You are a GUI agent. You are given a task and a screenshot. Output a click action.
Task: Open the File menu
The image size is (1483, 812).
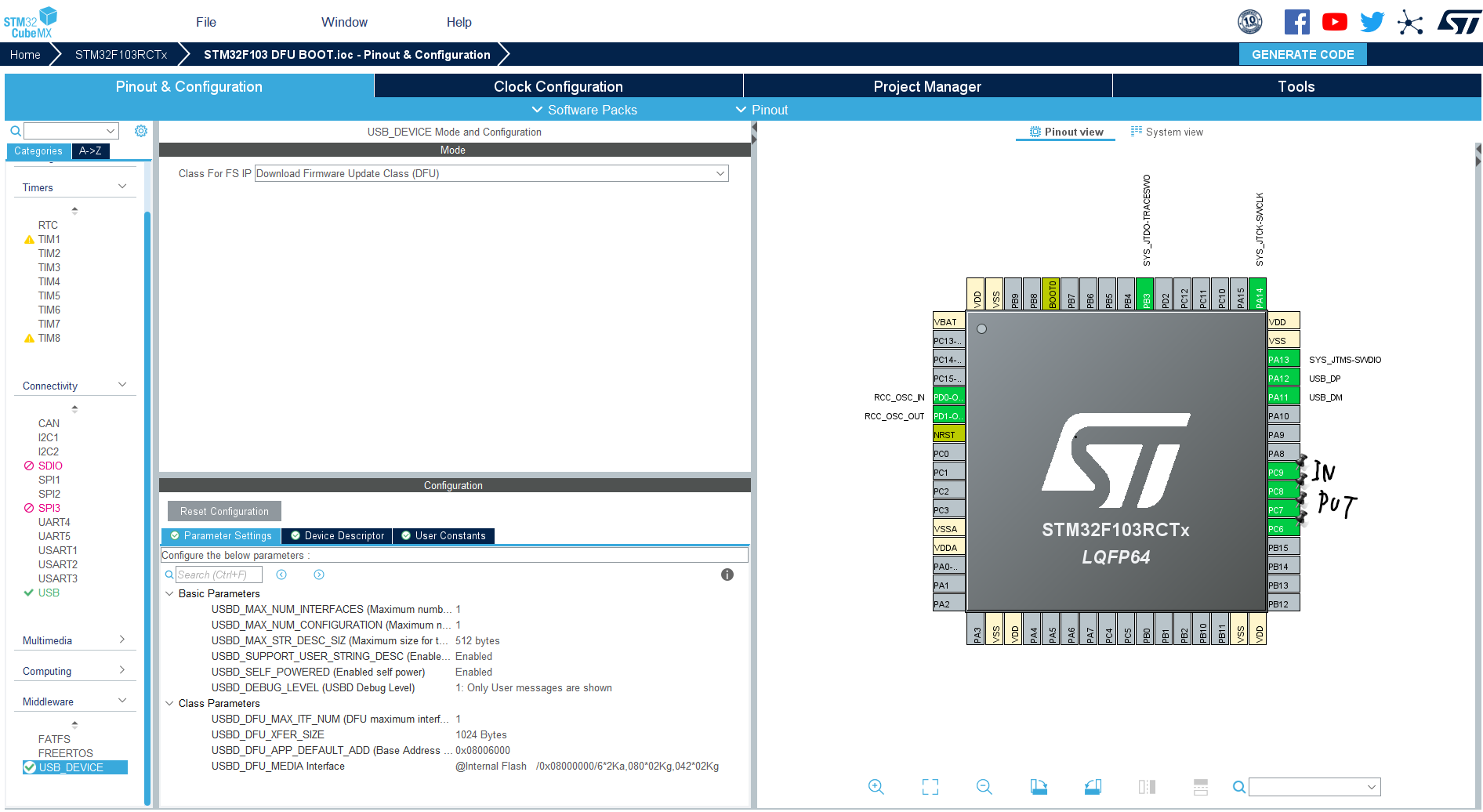pos(206,22)
